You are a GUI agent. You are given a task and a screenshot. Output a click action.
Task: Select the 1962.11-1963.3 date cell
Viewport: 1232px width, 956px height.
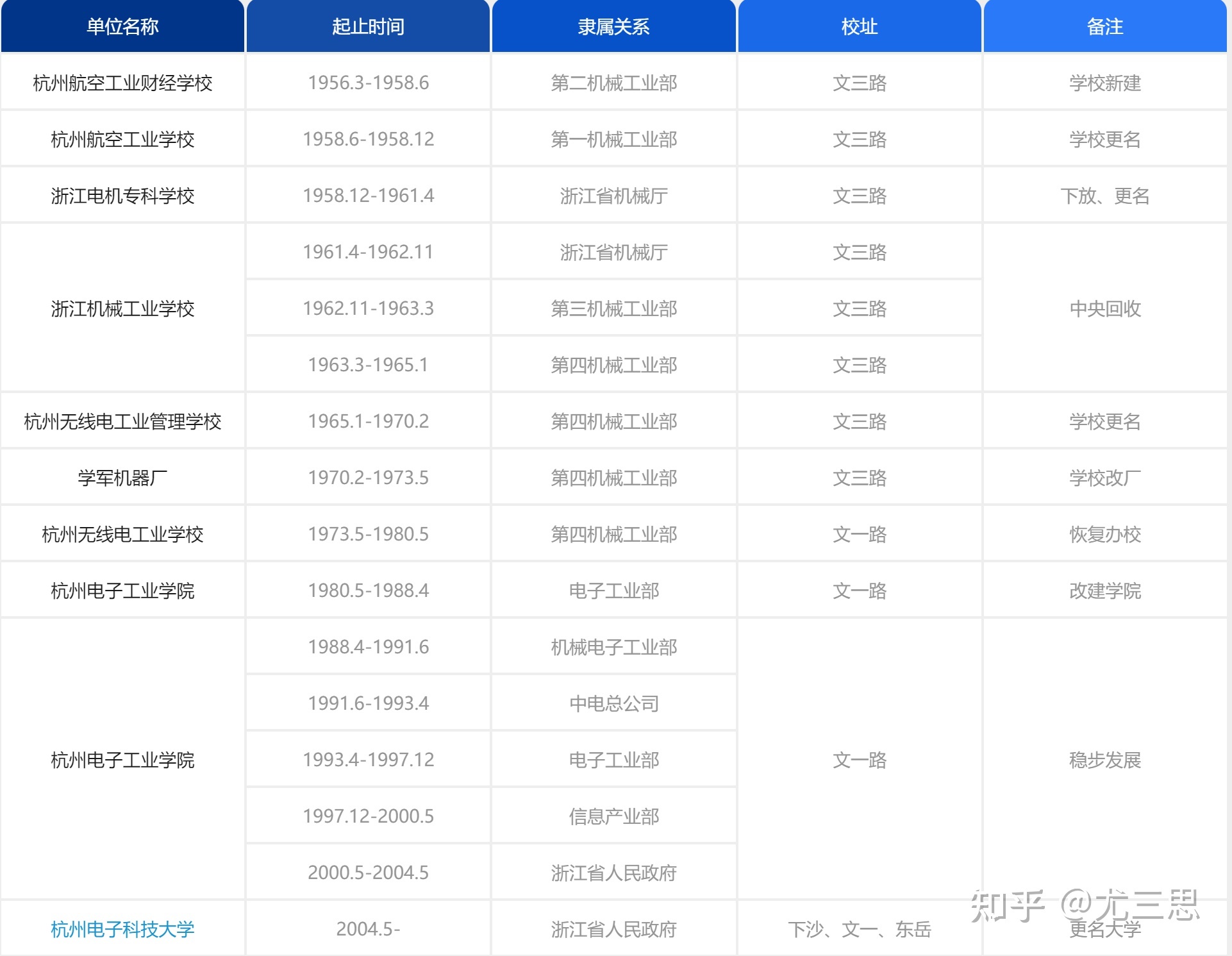coord(368,308)
